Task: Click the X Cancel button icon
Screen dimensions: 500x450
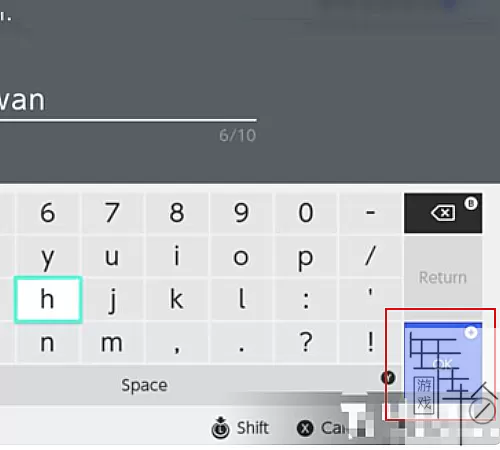Action: point(305,428)
